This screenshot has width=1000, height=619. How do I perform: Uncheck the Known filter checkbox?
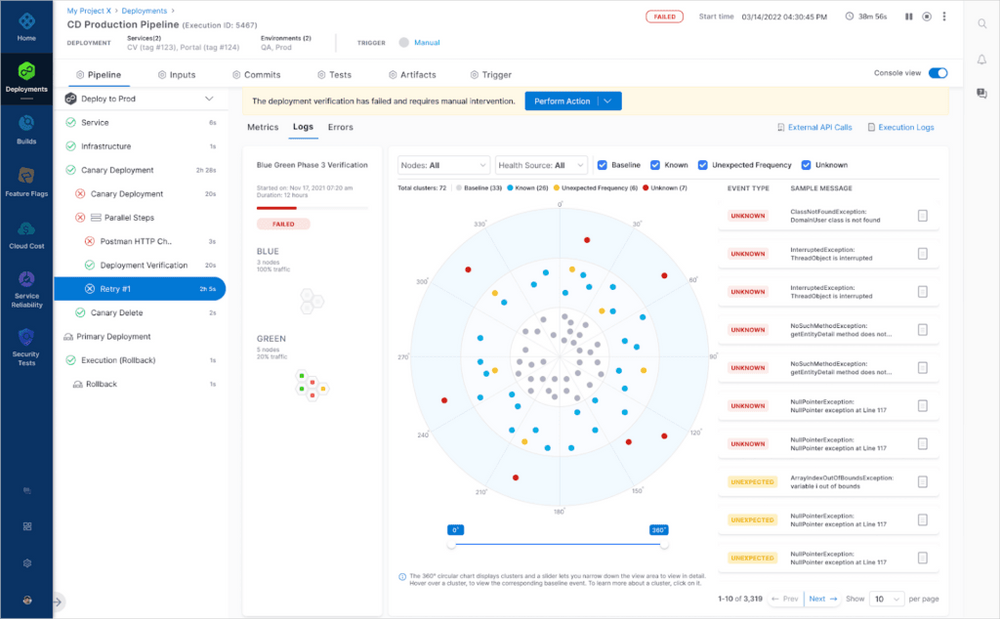655,165
